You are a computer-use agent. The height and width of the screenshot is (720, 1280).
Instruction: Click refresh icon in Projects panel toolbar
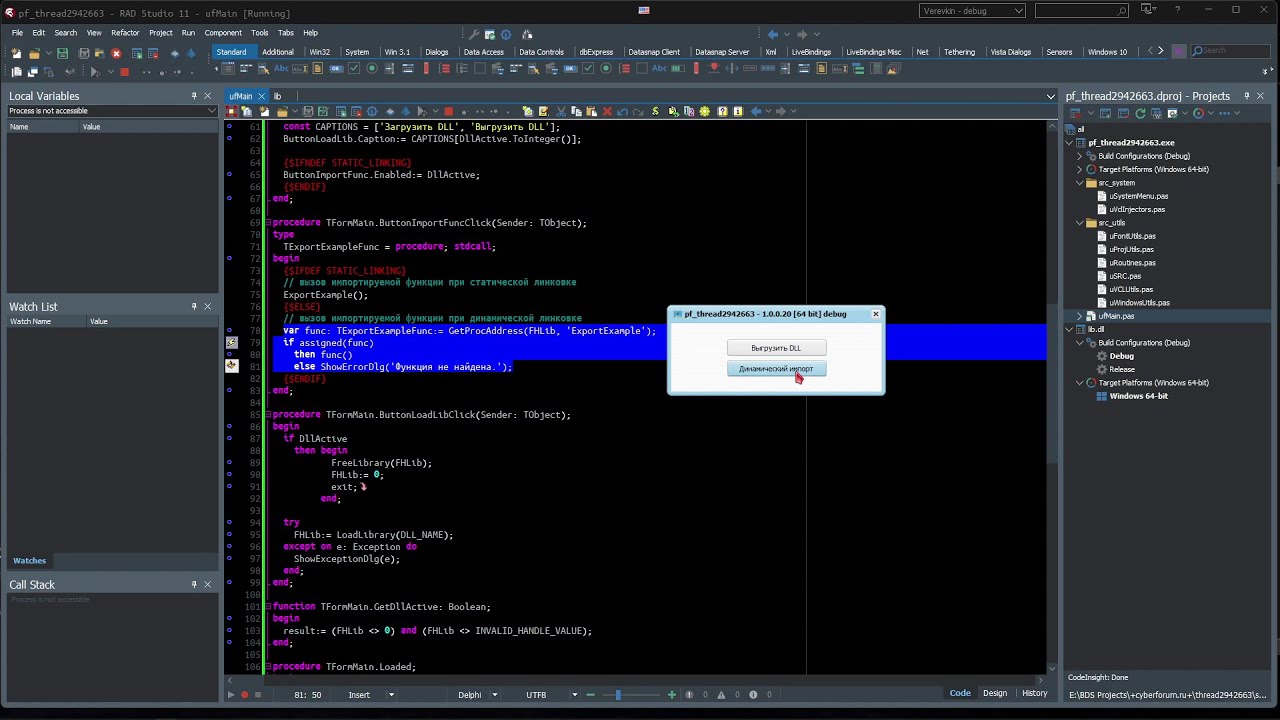point(1140,113)
